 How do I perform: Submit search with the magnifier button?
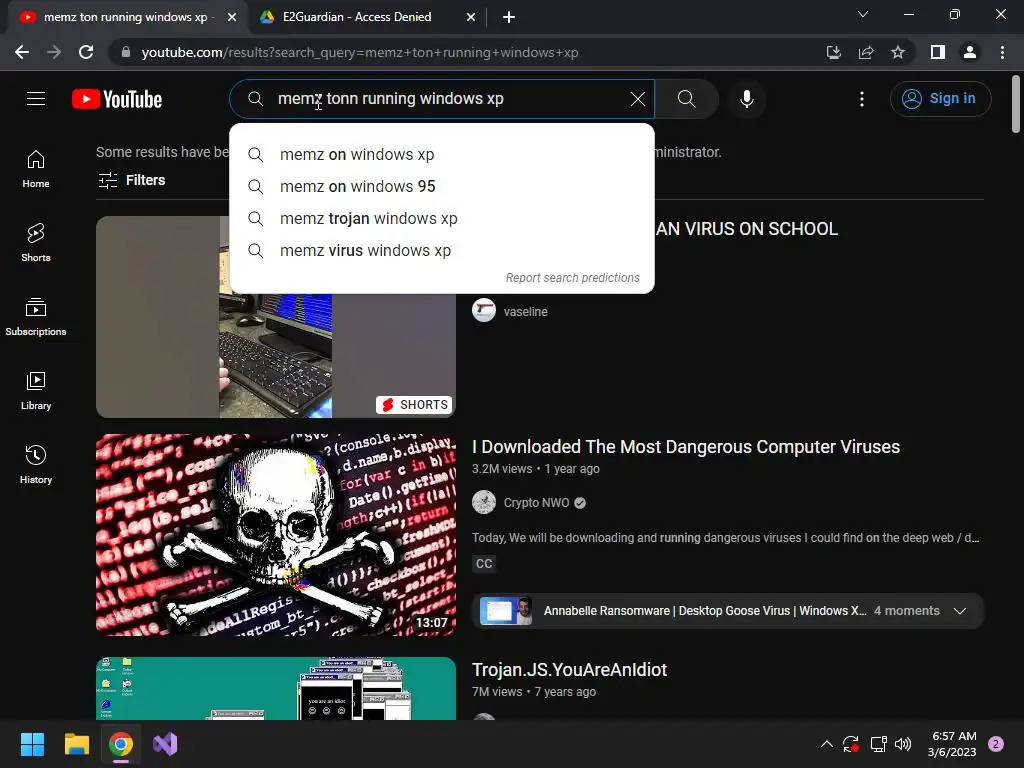(686, 99)
